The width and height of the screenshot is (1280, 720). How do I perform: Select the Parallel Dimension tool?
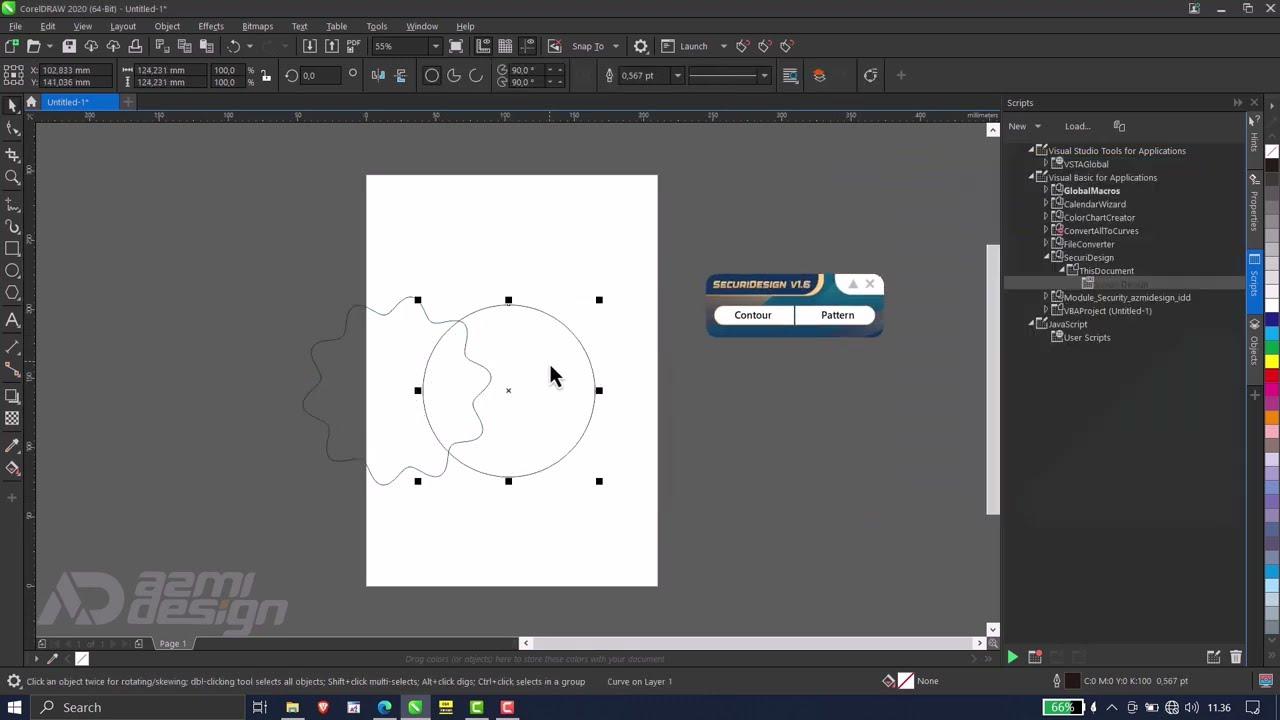coord(12,347)
